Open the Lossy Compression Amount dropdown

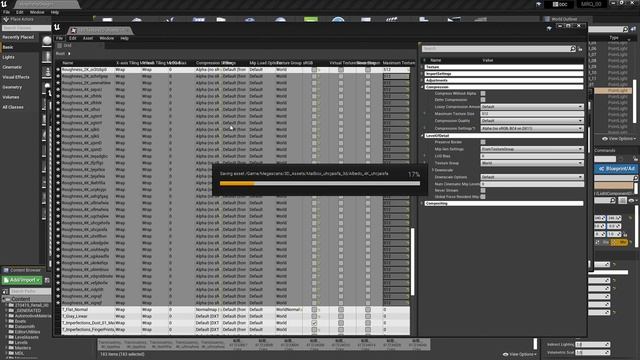click(532, 107)
